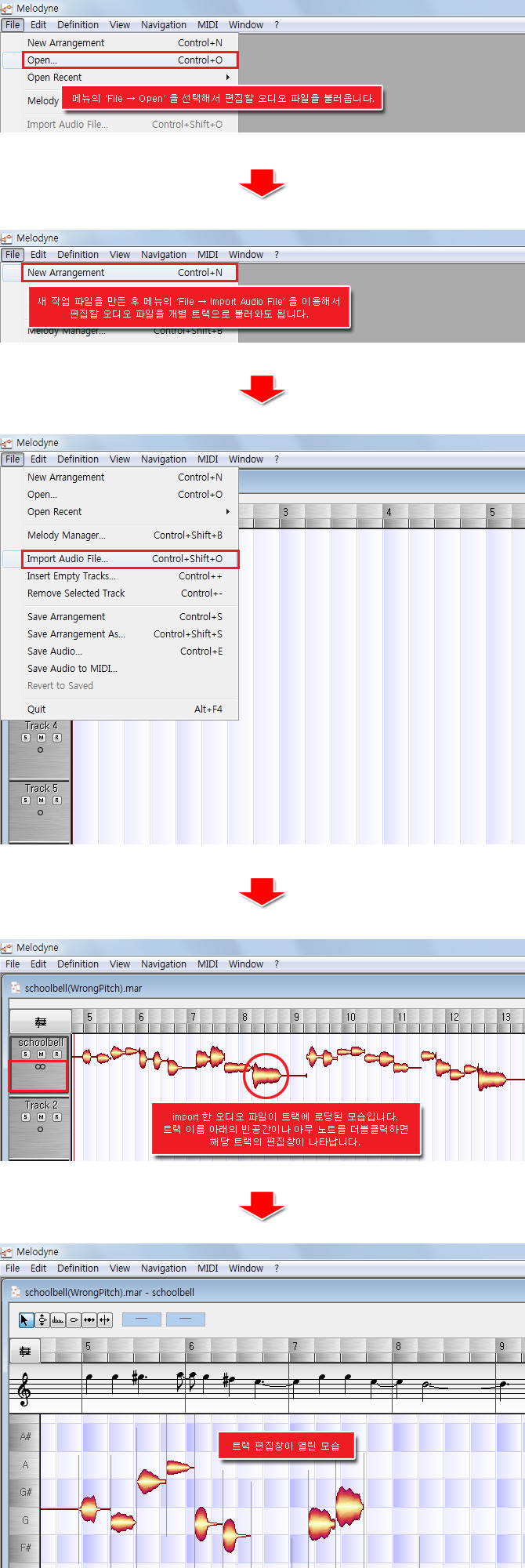The width and height of the screenshot is (525, 1568).
Task: Click the tempo/meter button in the arrangement window
Action: [41, 1022]
